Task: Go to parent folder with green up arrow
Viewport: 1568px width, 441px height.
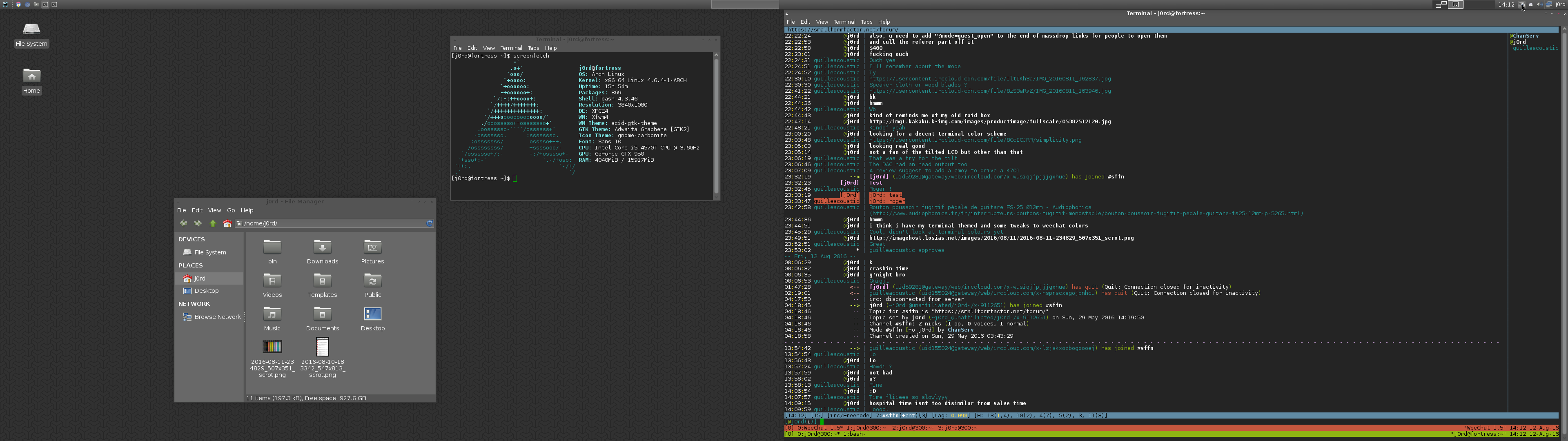Action: tap(213, 223)
